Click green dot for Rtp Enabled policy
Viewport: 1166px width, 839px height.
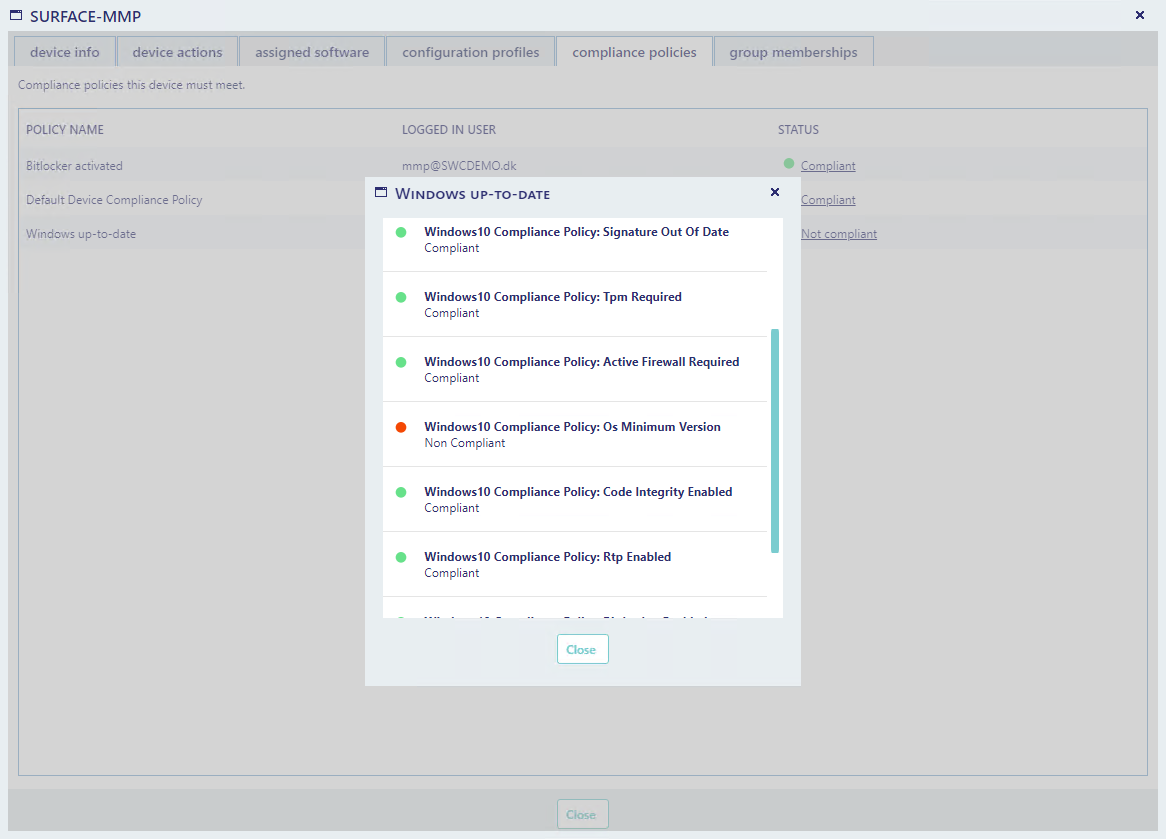(x=401, y=557)
